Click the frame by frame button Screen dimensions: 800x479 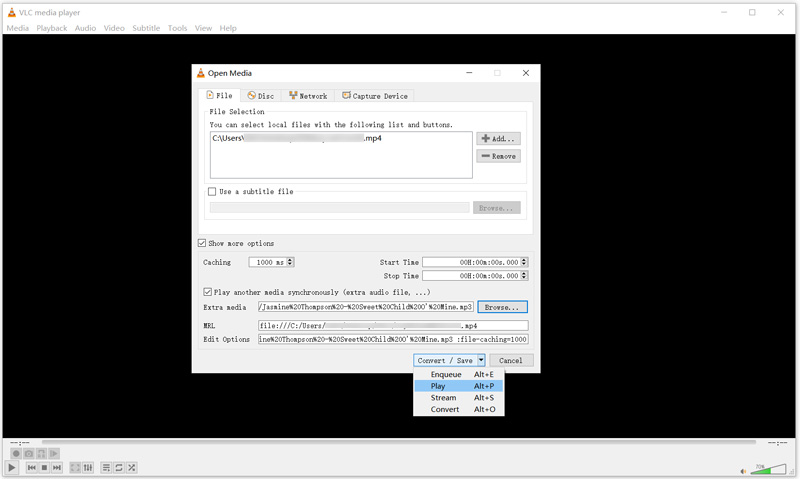[x=54, y=453]
